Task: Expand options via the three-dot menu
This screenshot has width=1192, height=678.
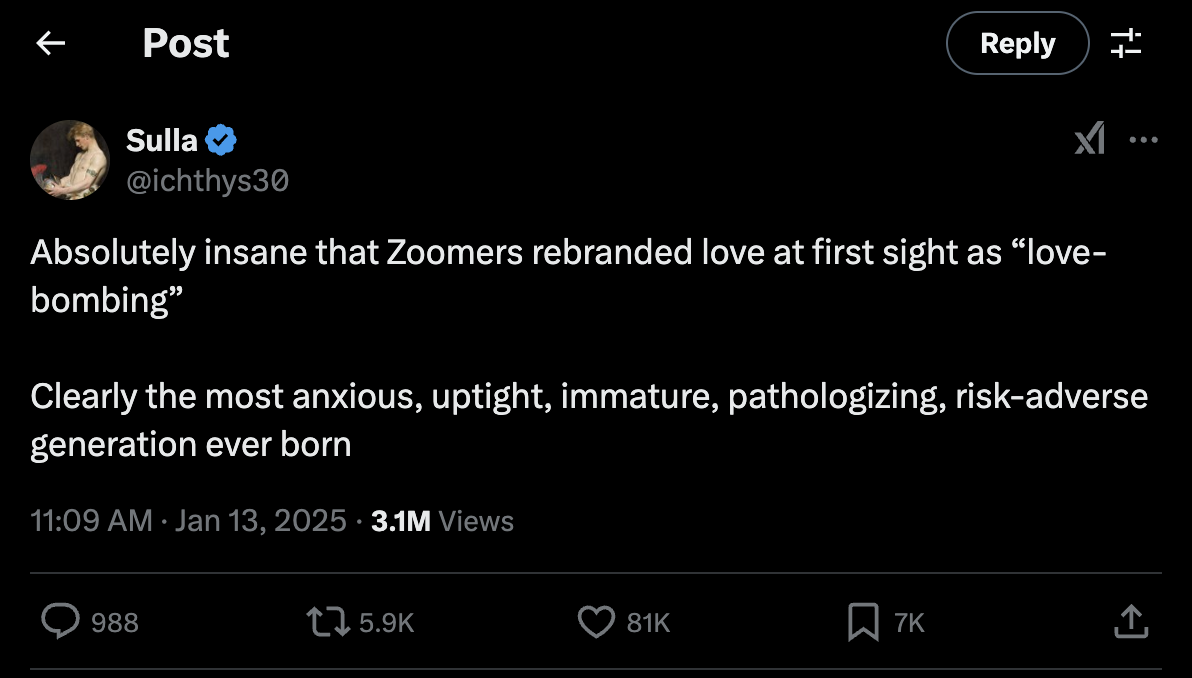Action: (1144, 140)
